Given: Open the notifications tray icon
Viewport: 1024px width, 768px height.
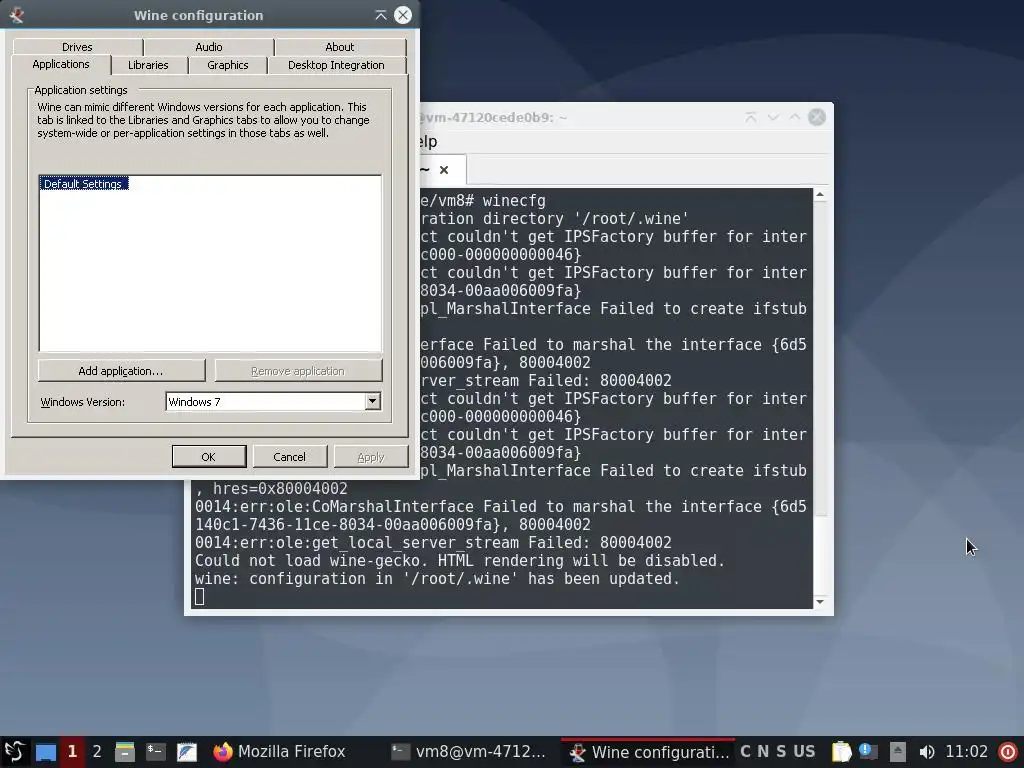Looking at the screenshot, I should [x=868, y=752].
